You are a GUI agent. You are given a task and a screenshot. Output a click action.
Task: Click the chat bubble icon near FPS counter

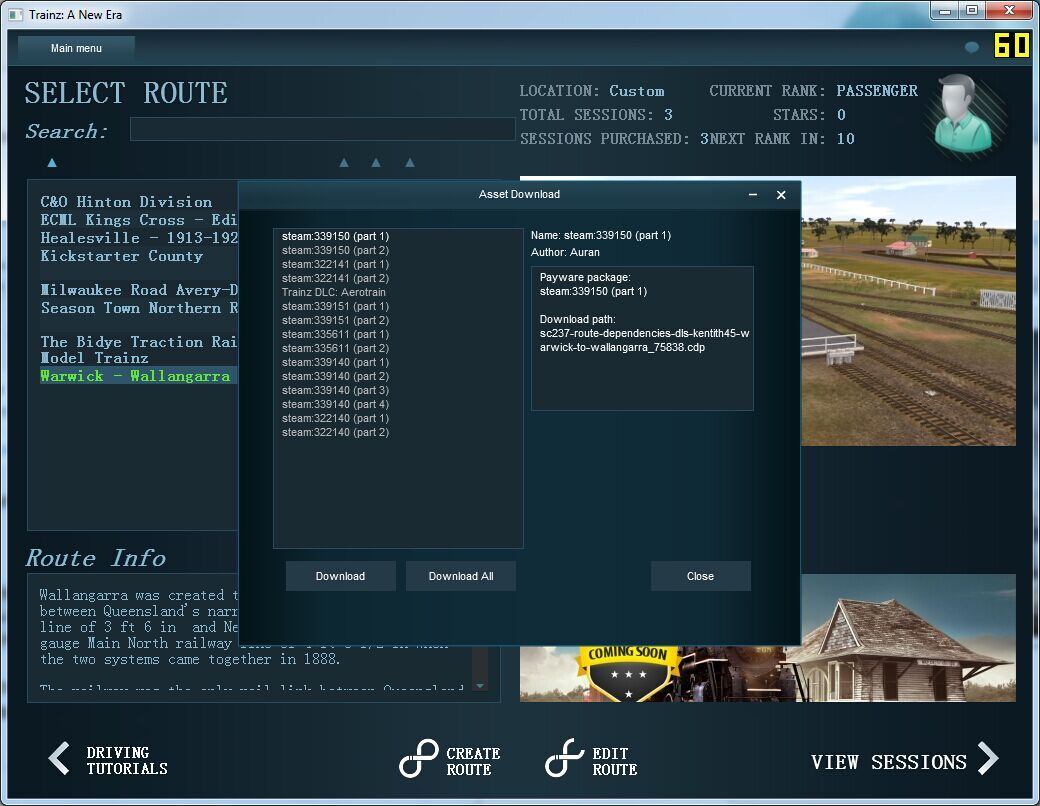click(x=972, y=48)
